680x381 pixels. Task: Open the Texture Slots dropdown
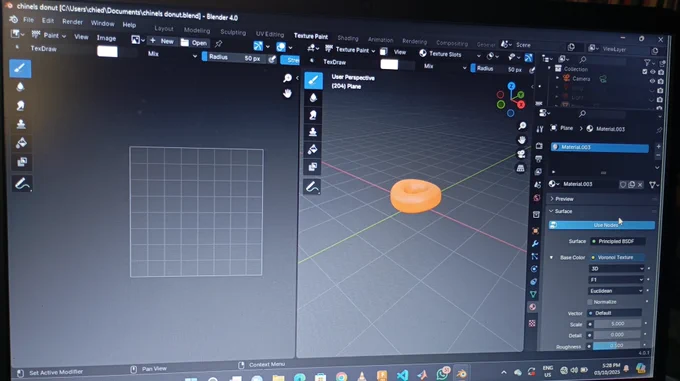point(450,54)
